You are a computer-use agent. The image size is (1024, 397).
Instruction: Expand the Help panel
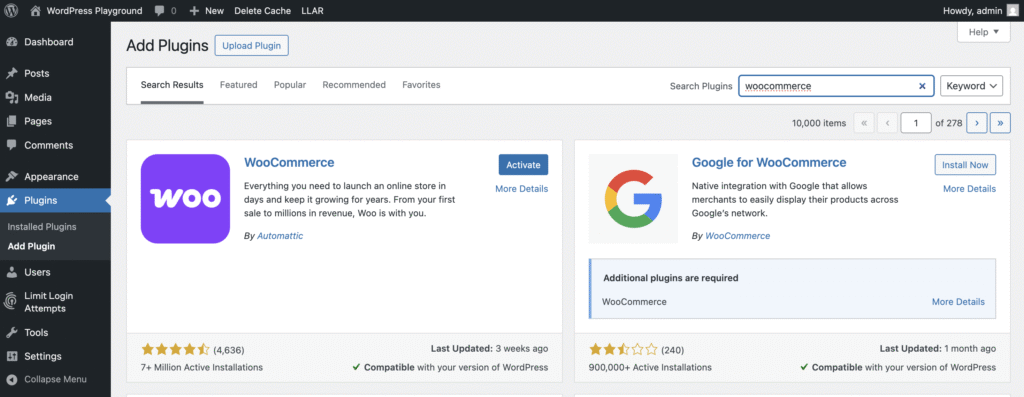tap(984, 32)
